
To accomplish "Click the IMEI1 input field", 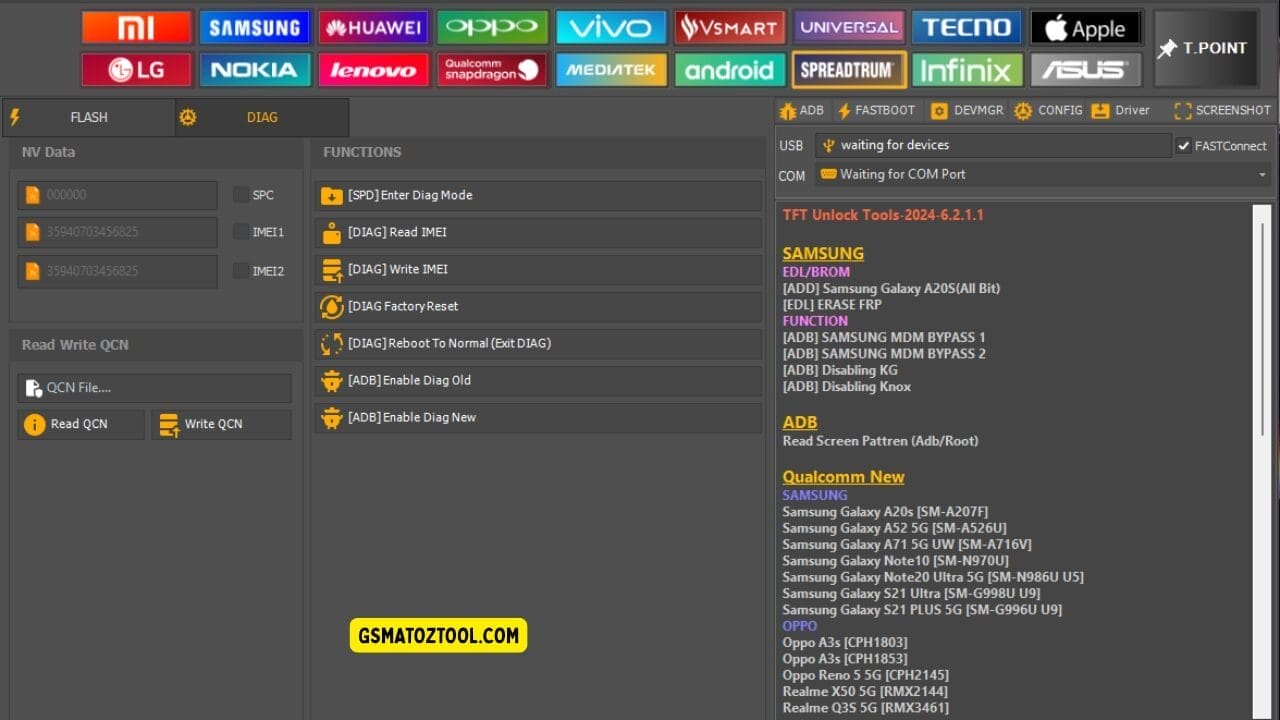I will coord(116,232).
